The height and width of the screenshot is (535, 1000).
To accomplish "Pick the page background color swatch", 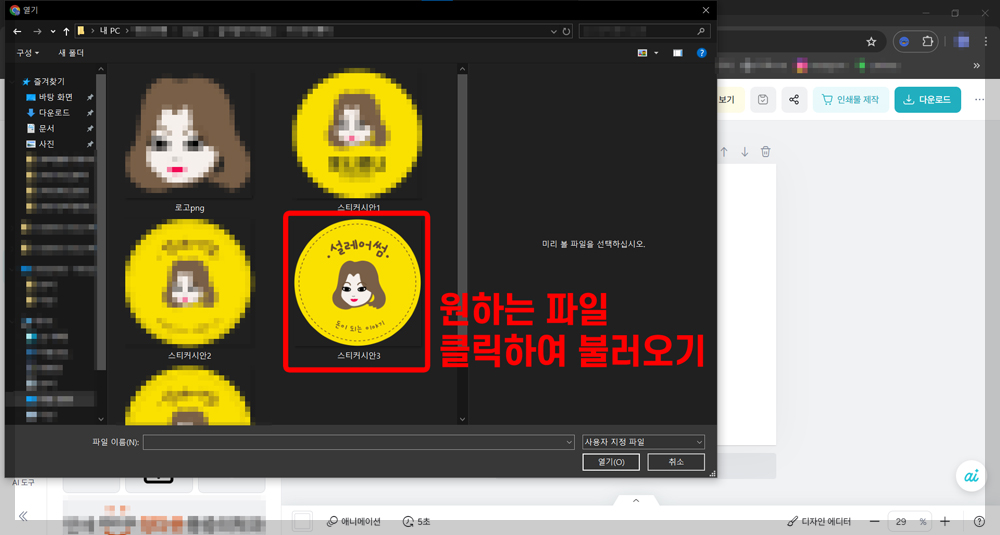I will pos(302,521).
